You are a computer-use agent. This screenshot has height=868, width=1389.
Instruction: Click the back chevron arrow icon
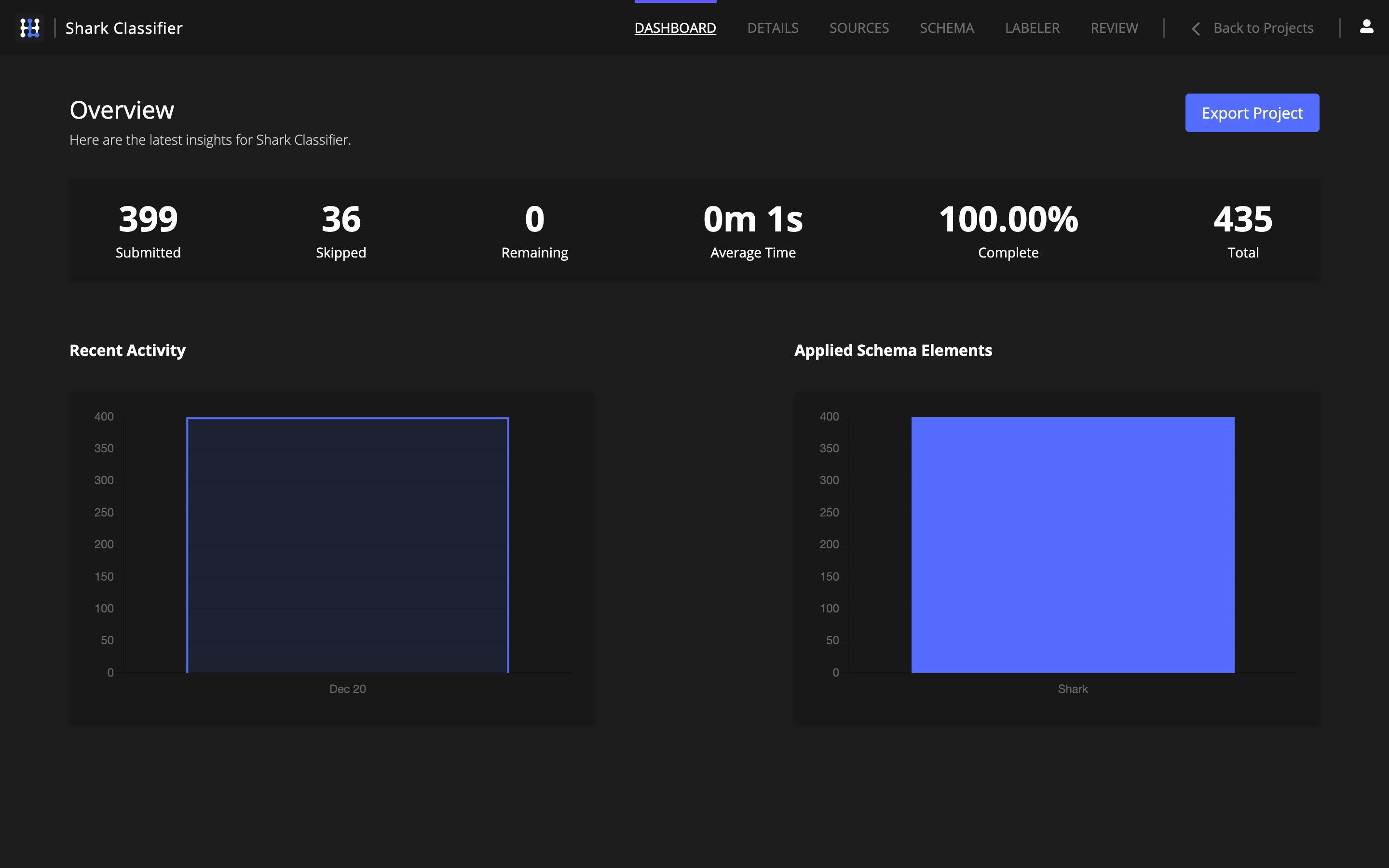pyautogui.click(x=1196, y=29)
